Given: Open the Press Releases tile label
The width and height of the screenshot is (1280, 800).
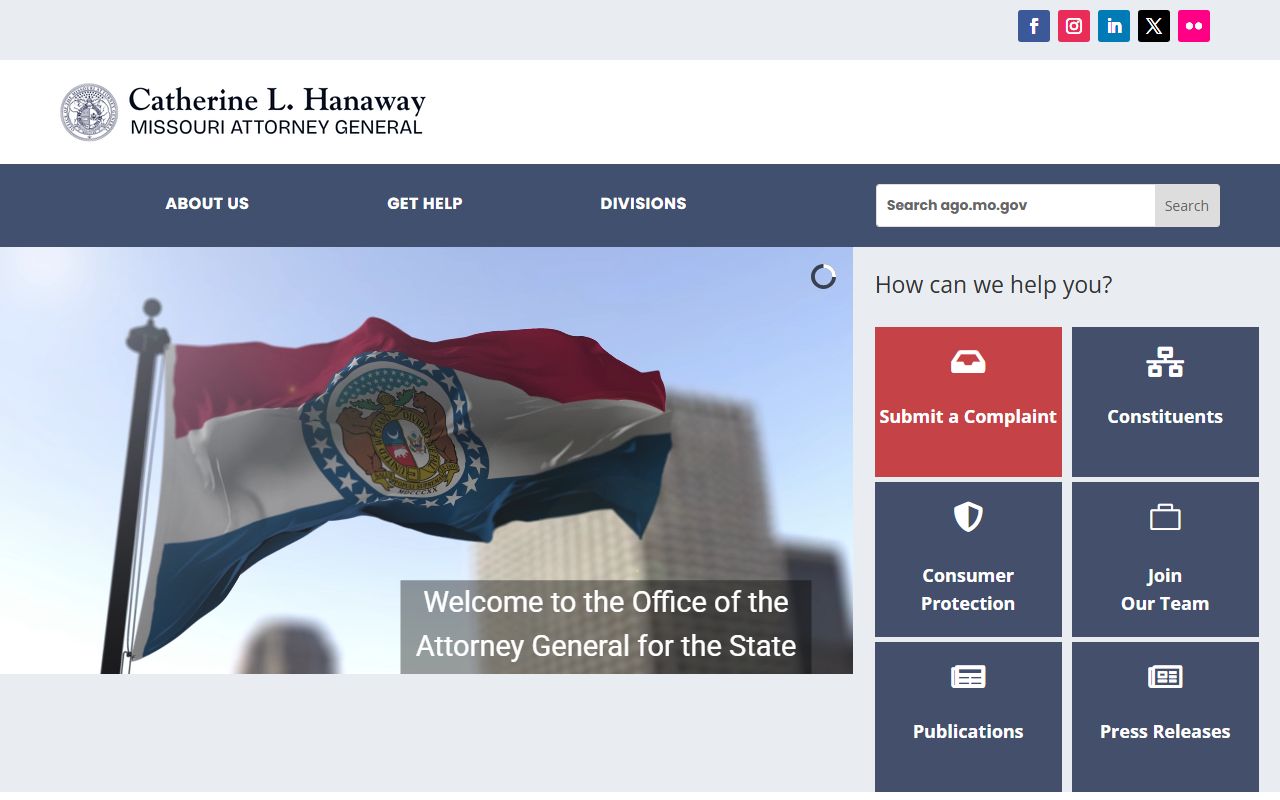Looking at the screenshot, I should point(1165,731).
